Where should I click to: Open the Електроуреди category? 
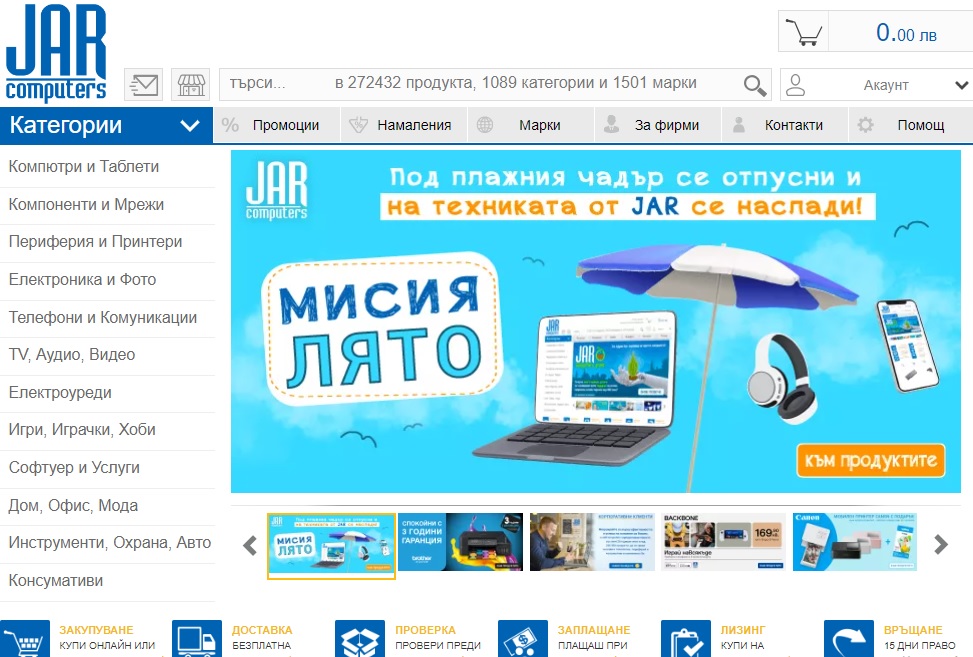(107, 393)
